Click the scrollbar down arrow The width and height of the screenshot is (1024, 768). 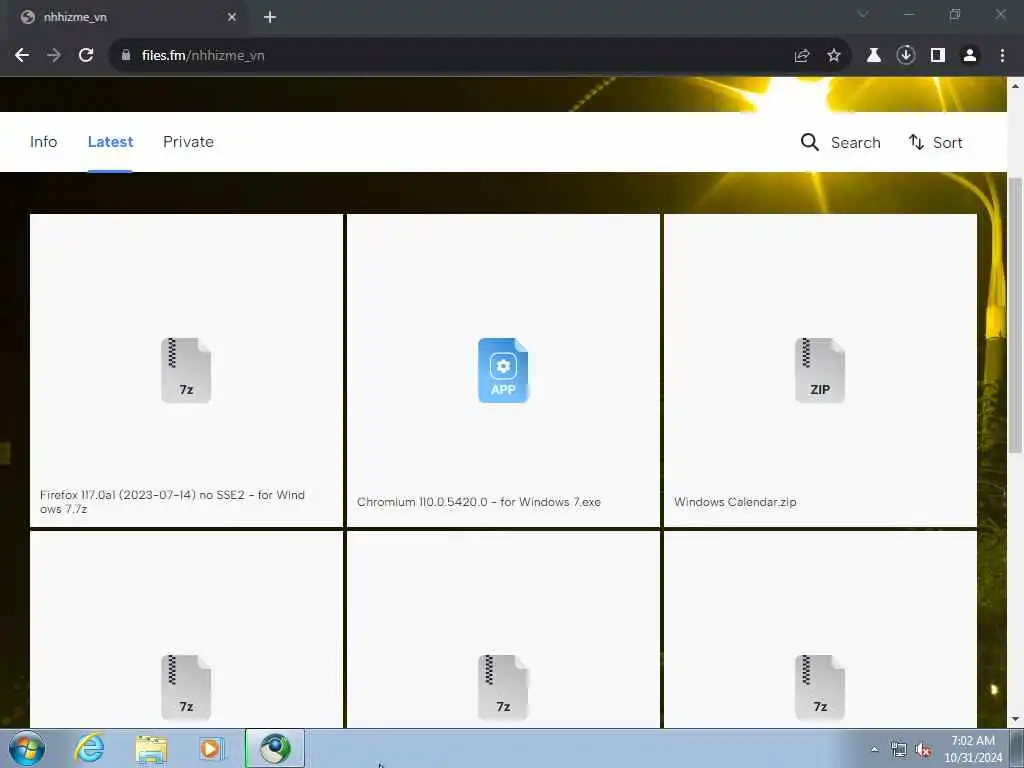pyautogui.click(x=1015, y=720)
